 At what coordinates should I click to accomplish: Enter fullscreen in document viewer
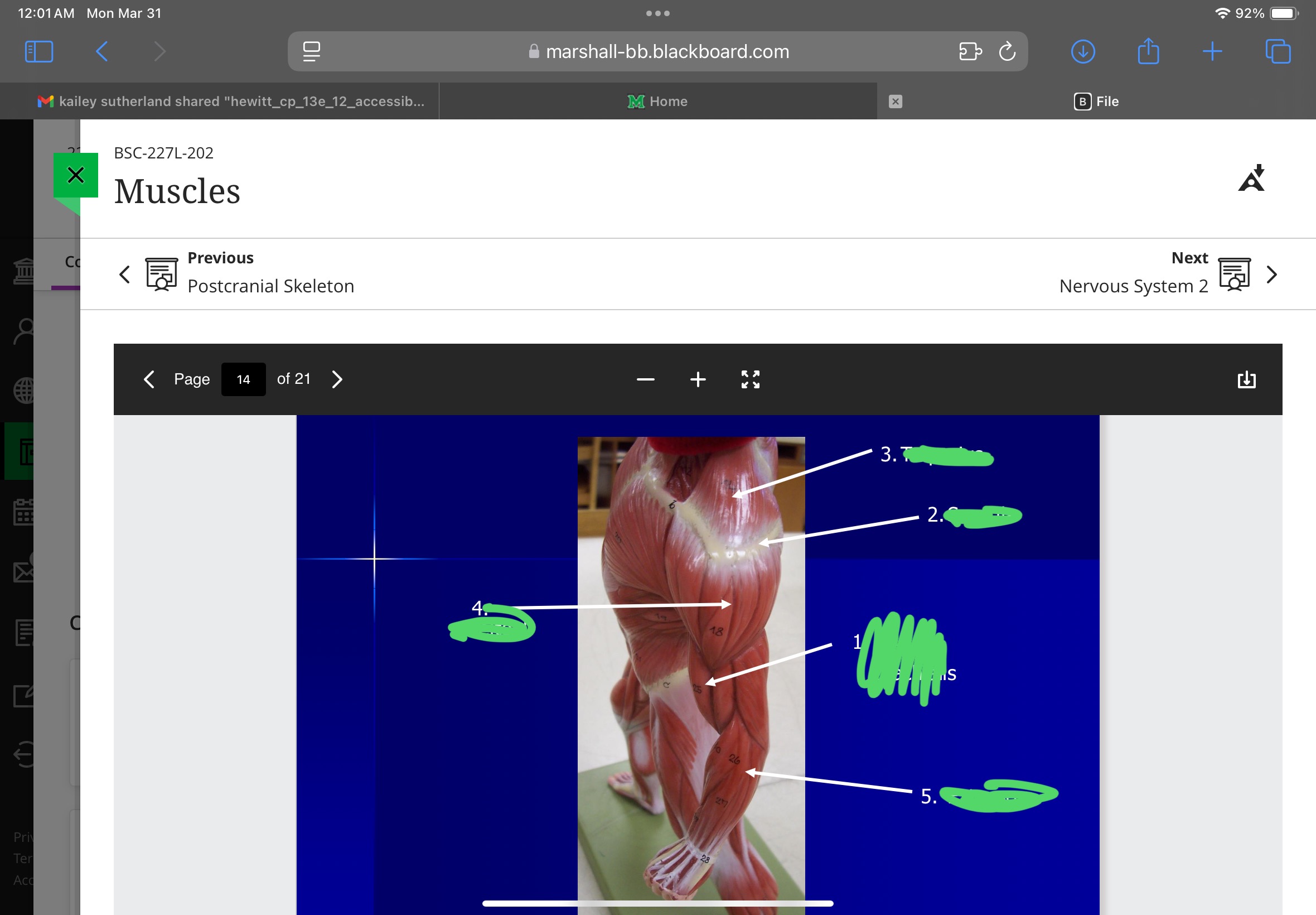click(750, 379)
